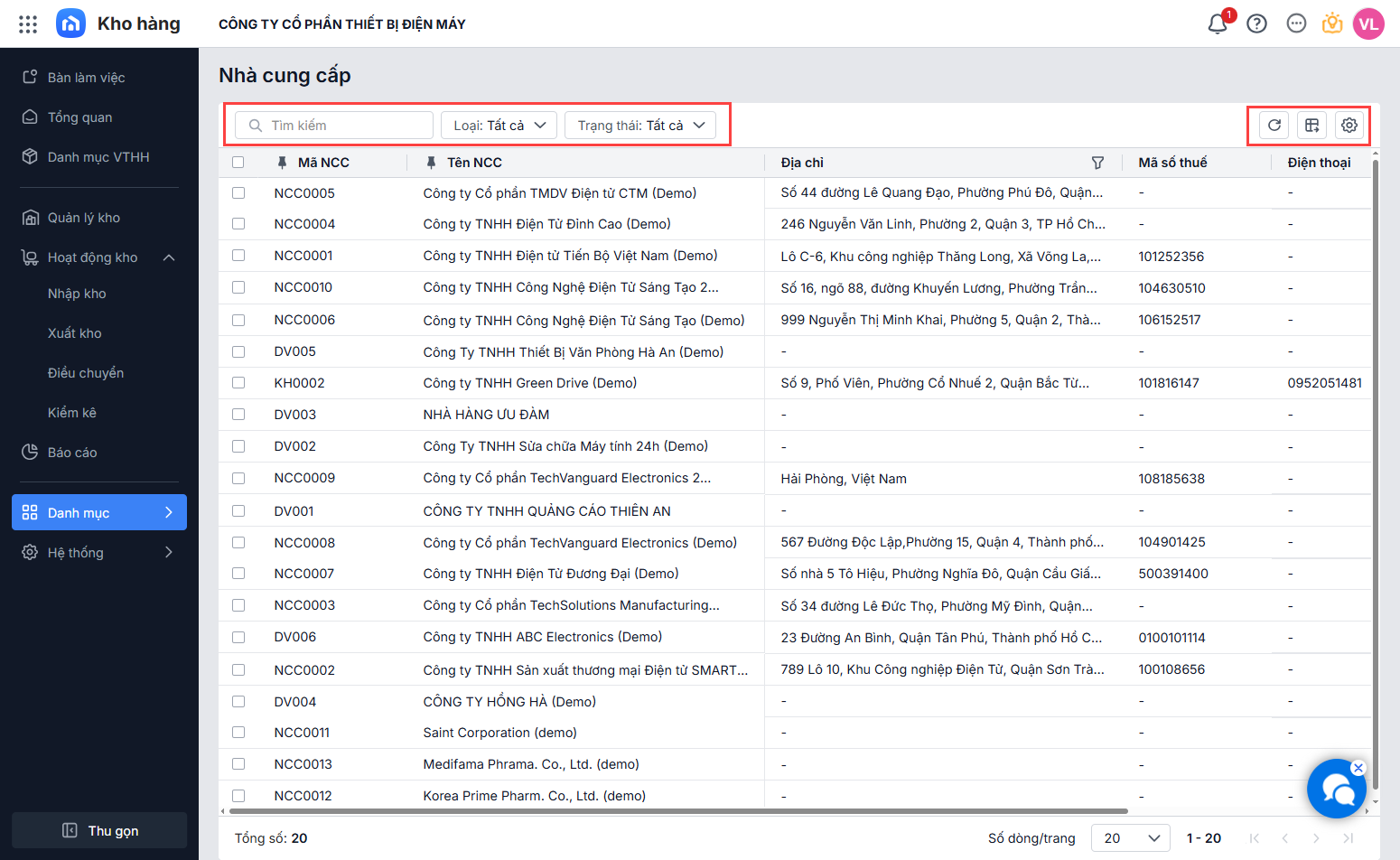The height and width of the screenshot is (860, 1400).
Task: Click the VL user avatar
Action: pos(1368,24)
